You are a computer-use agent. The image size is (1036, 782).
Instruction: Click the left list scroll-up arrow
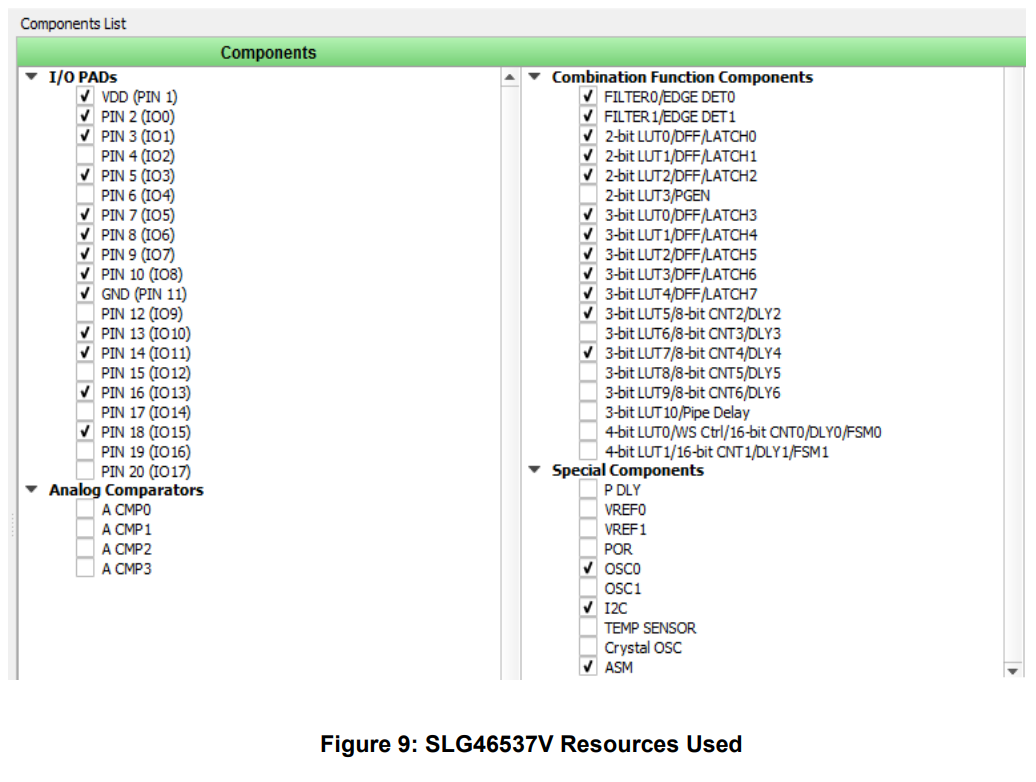pyautogui.click(x=509, y=77)
